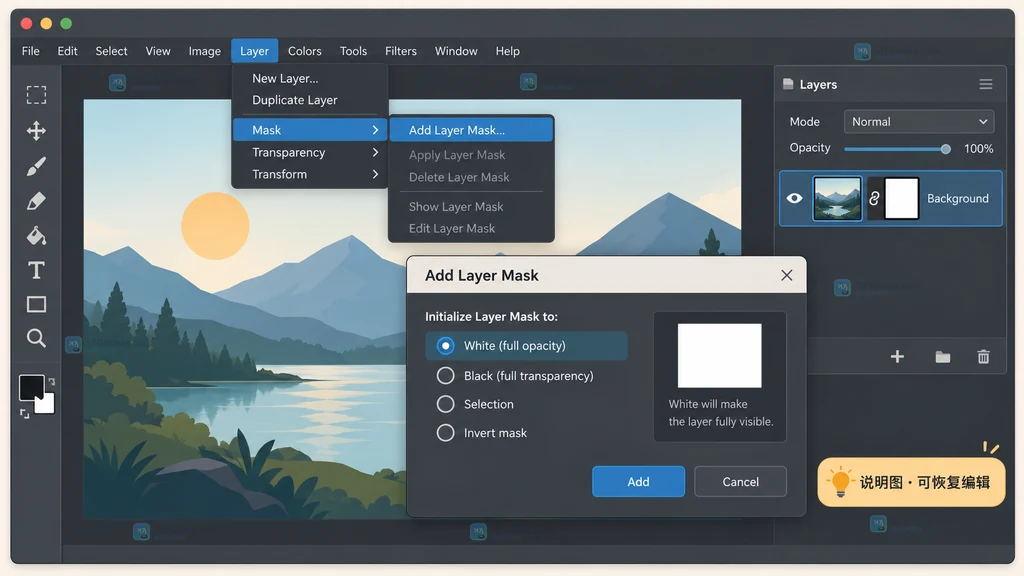Viewport: 1024px width, 576px height.
Task: Click the Add button in dialog
Action: pyautogui.click(x=638, y=481)
